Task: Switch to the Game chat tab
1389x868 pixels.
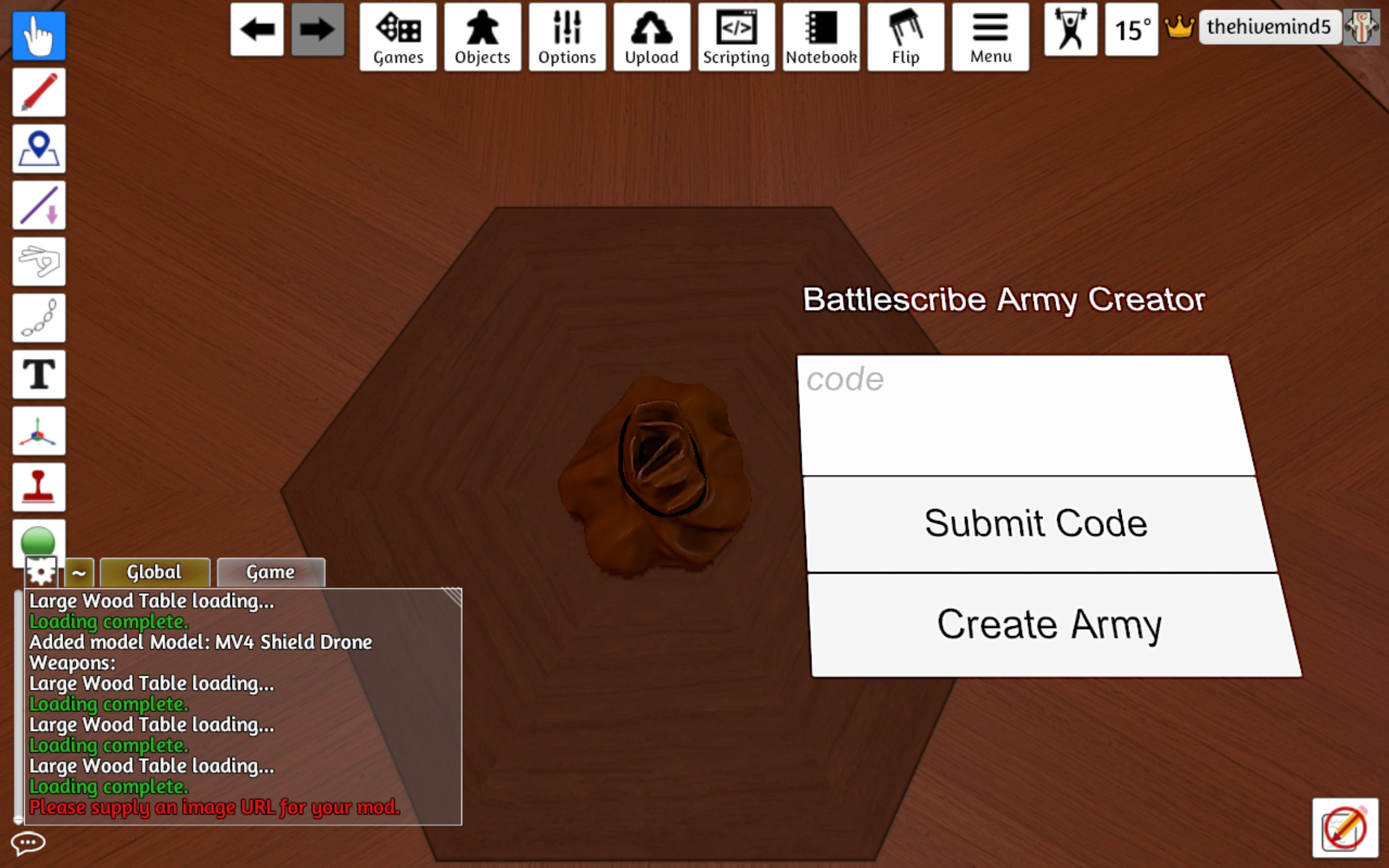Action: pyautogui.click(x=271, y=572)
